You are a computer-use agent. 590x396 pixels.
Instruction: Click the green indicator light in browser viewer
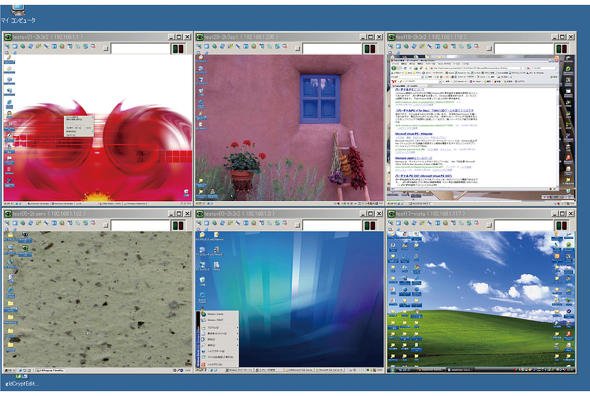coord(559,49)
